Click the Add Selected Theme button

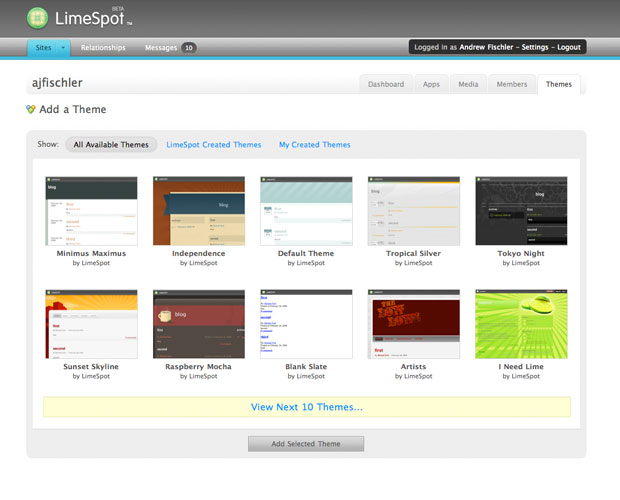[306, 444]
